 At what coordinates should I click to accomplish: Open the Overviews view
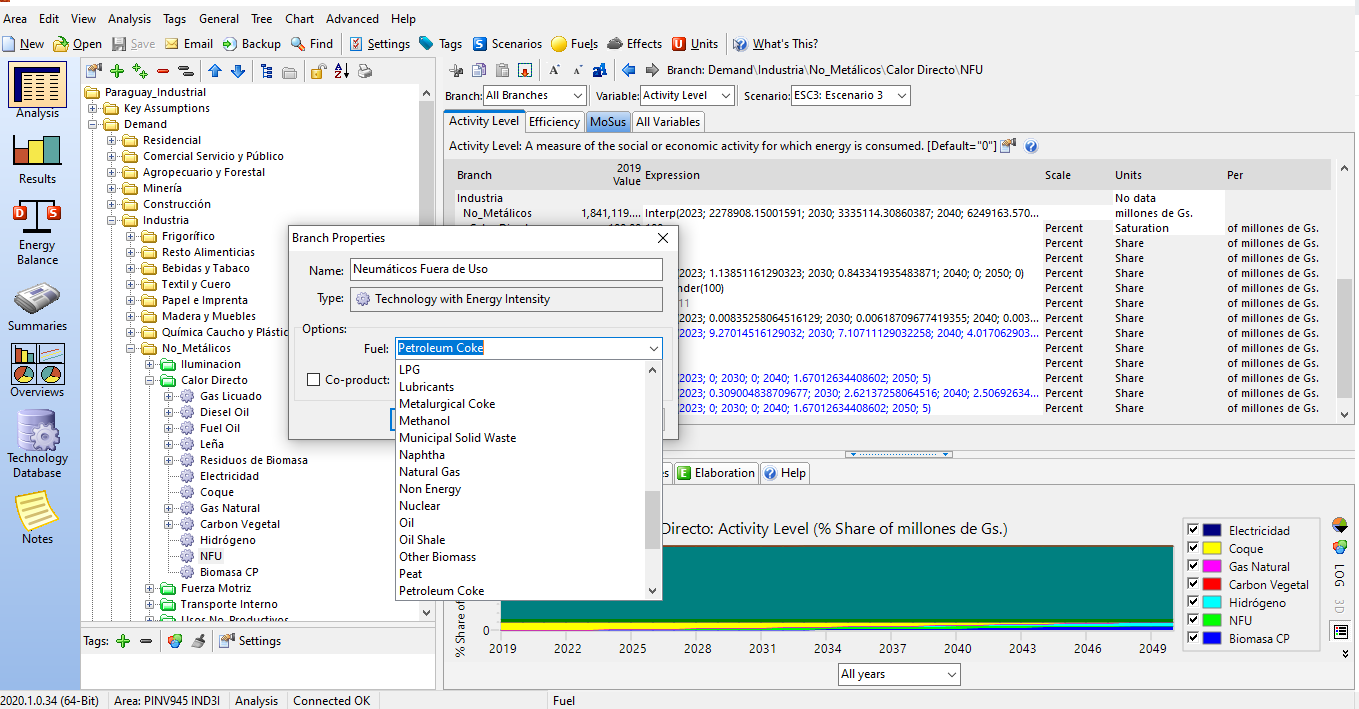point(38,372)
